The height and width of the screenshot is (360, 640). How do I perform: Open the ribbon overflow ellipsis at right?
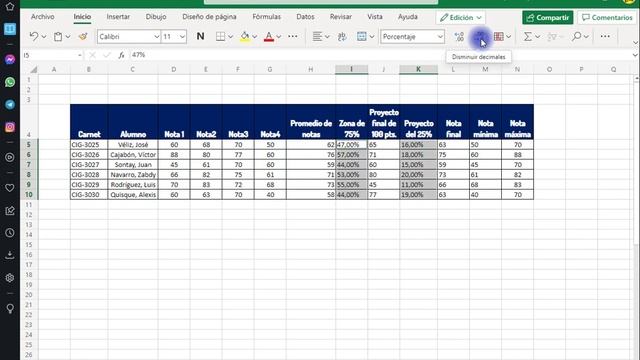pos(605,36)
